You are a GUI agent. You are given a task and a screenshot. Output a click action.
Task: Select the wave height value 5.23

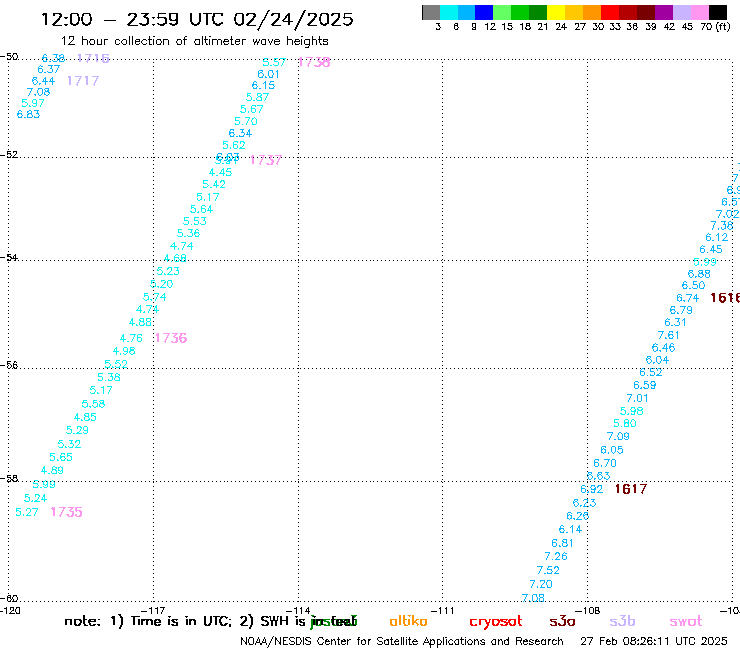click(x=168, y=271)
